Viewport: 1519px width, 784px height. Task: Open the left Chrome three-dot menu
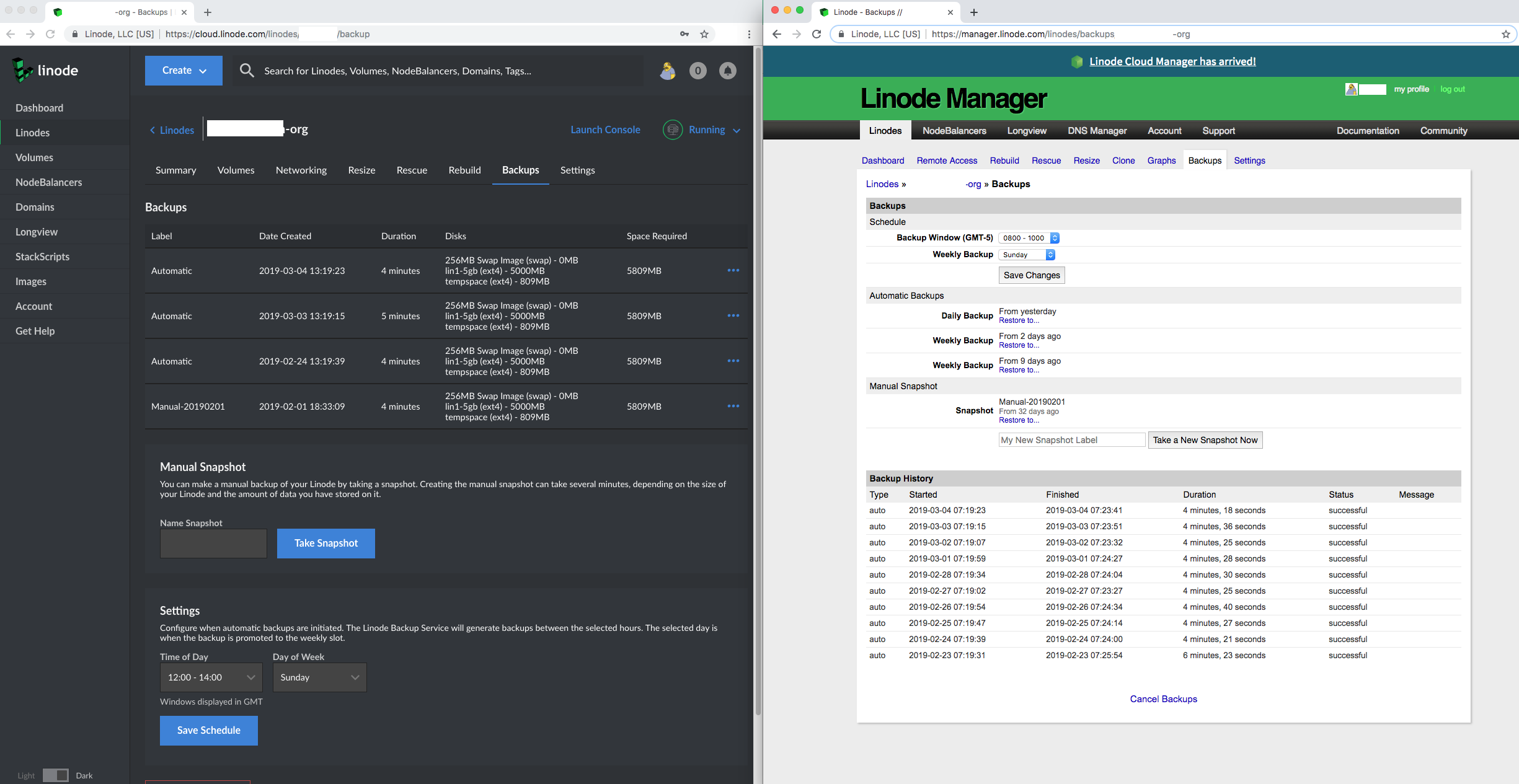tap(749, 34)
